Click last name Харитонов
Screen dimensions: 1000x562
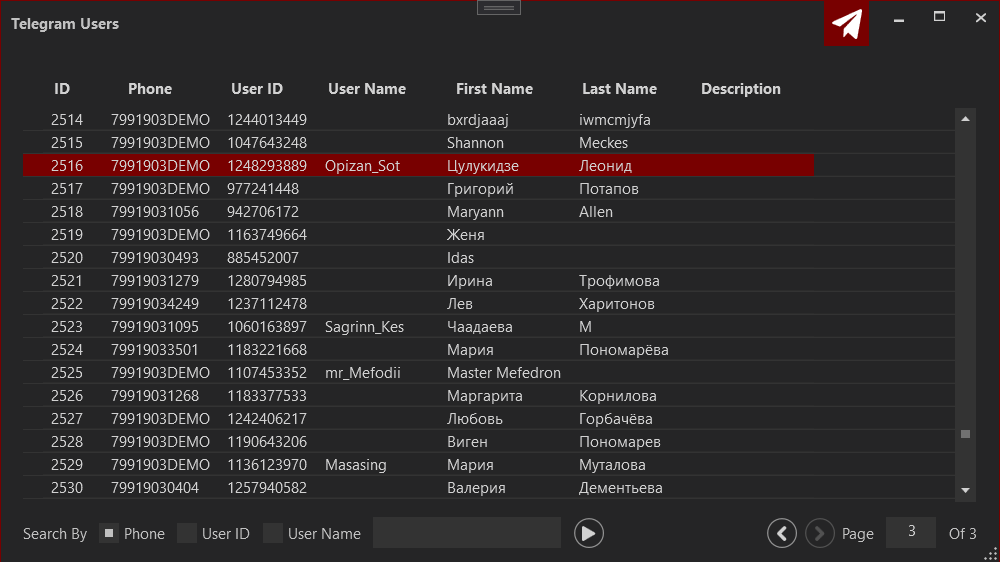tap(616, 304)
